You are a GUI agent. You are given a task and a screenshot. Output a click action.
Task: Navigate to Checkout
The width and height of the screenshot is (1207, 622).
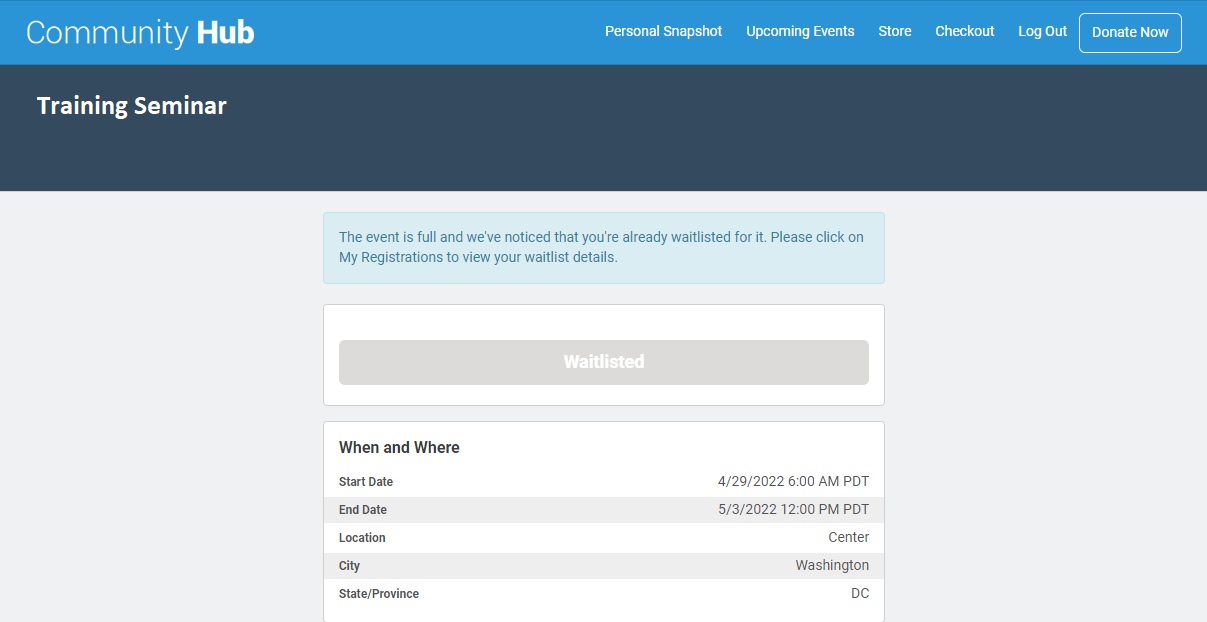pyautogui.click(x=964, y=32)
